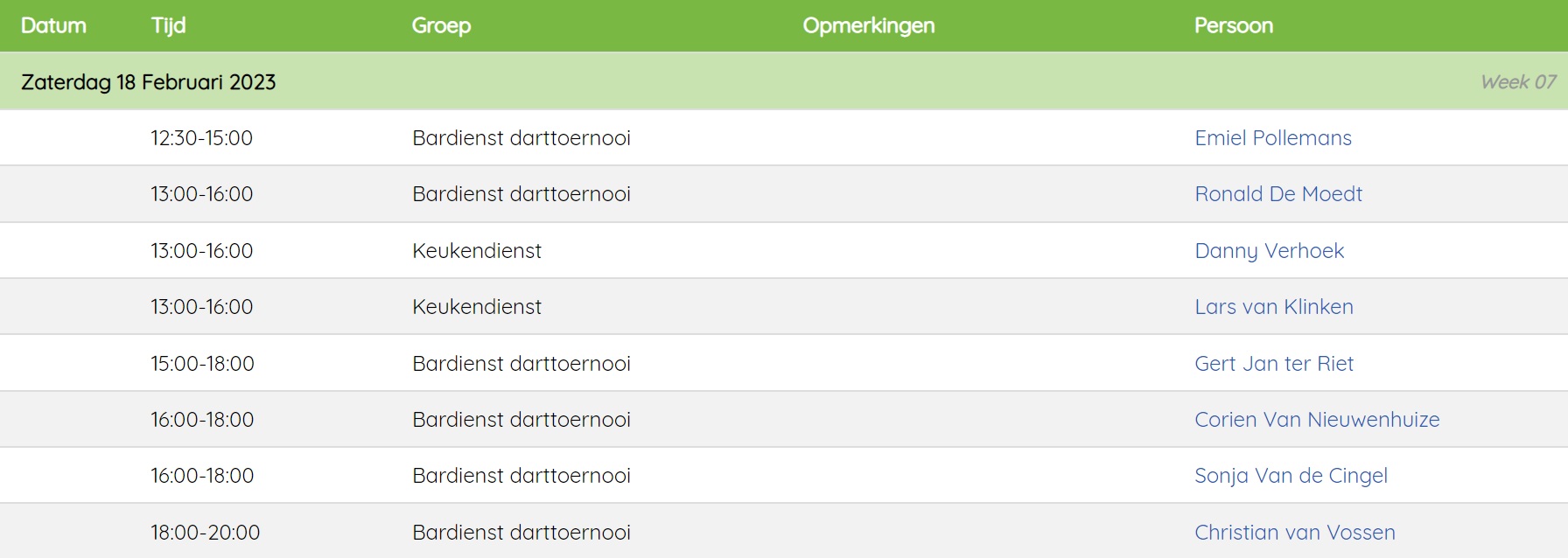Click the Datum column header
The height and width of the screenshot is (558, 1568).
(53, 25)
